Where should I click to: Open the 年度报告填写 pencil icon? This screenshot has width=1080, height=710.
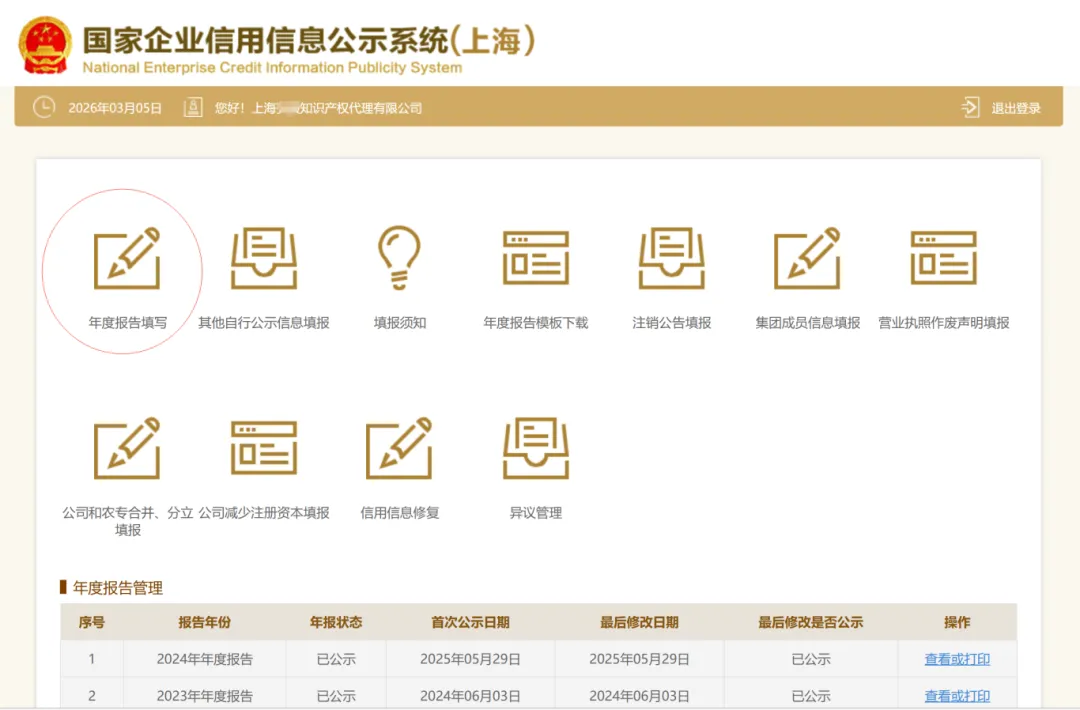click(x=127, y=258)
